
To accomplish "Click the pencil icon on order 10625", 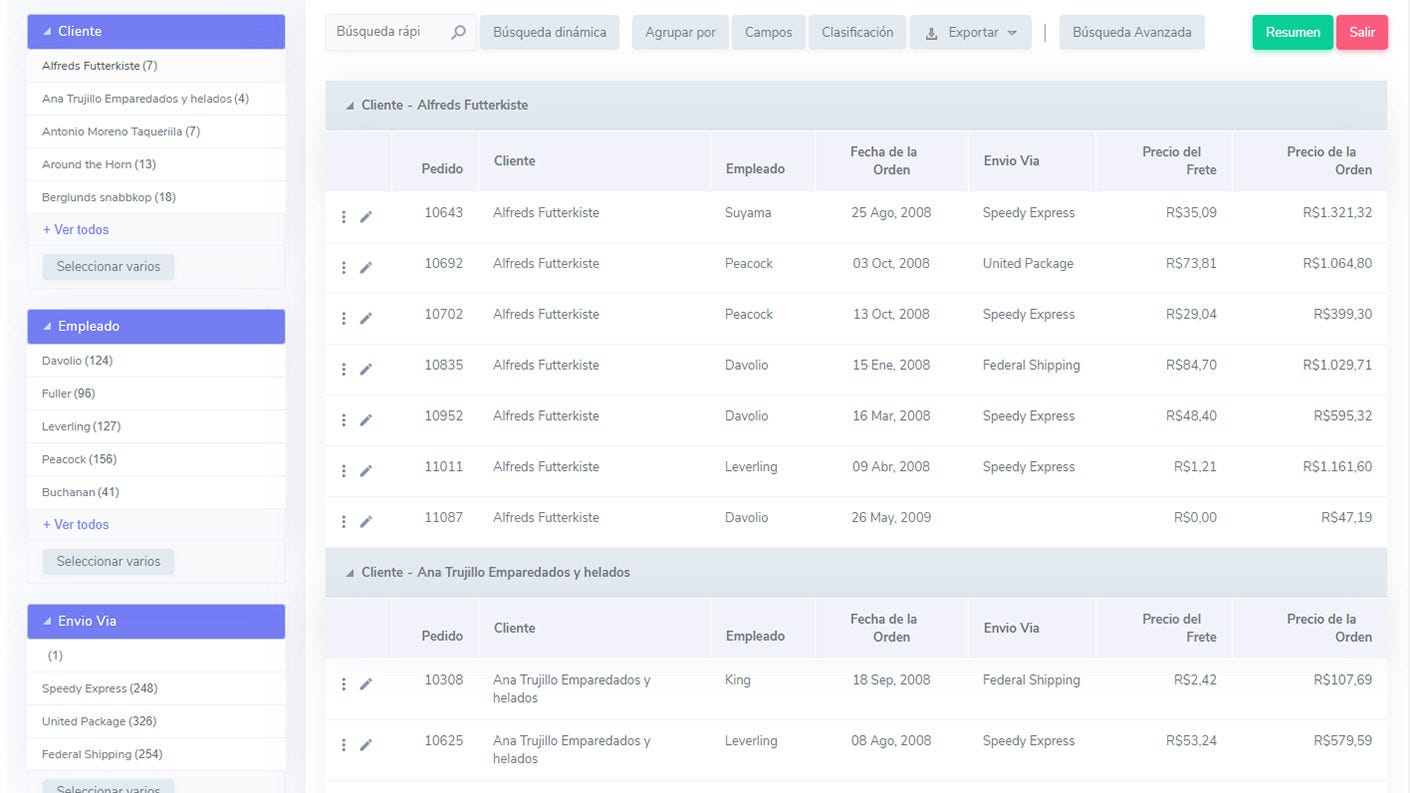I will (x=366, y=744).
